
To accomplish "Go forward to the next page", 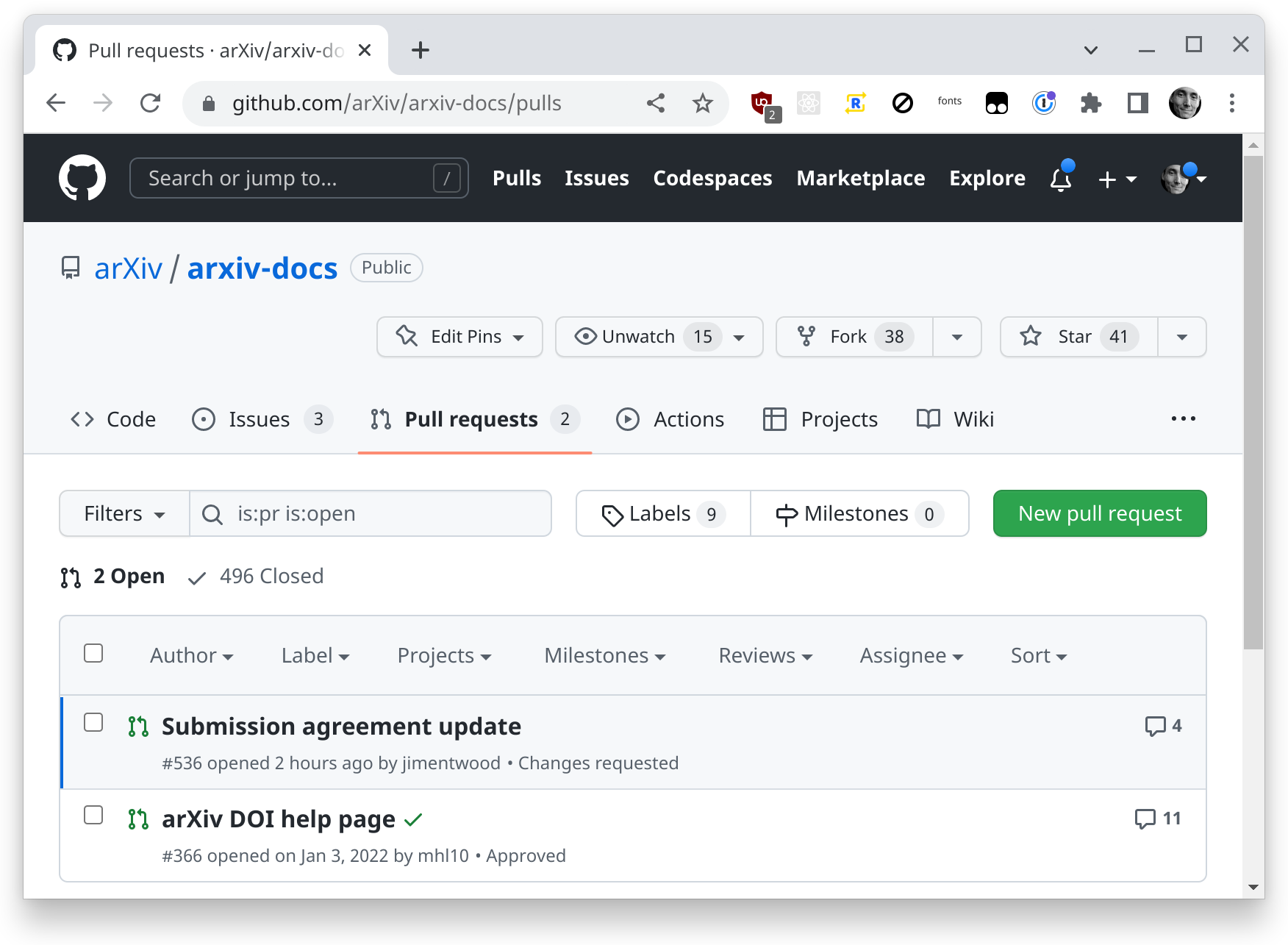I will click(103, 103).
